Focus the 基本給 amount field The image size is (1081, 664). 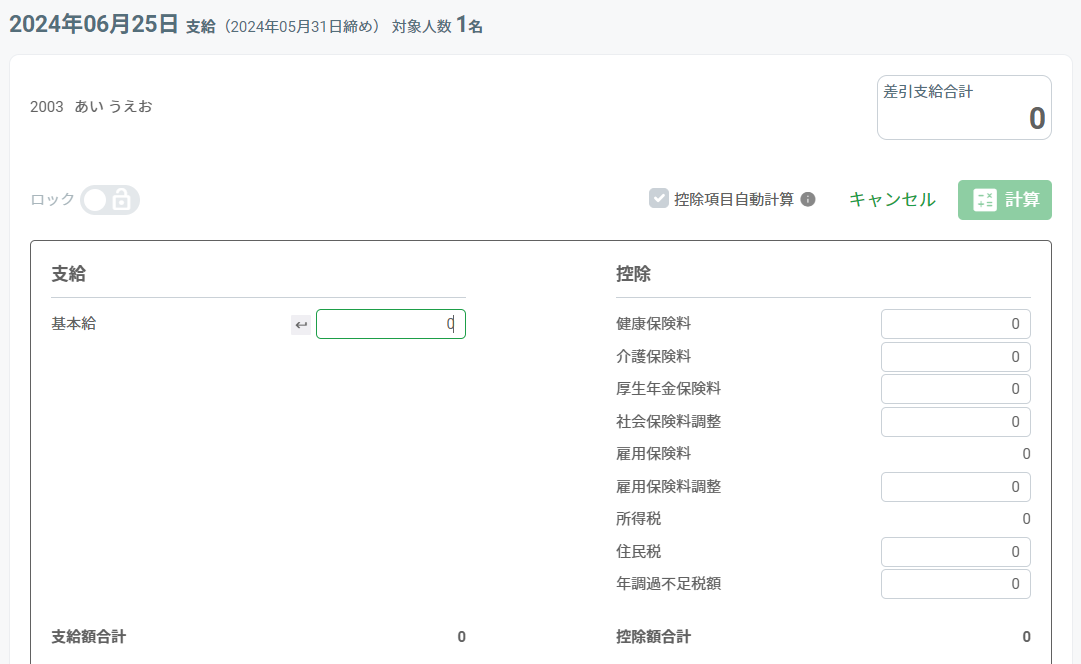[390, 324]
